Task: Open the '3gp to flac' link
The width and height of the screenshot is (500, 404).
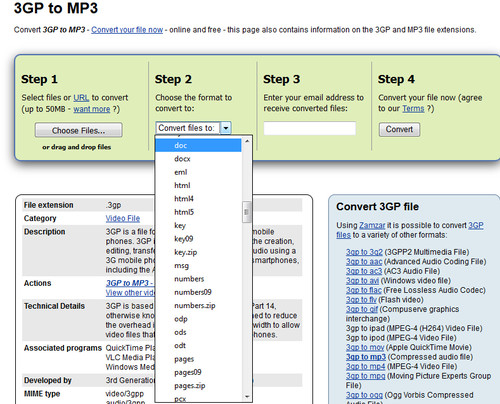Action: coord(363,290)
